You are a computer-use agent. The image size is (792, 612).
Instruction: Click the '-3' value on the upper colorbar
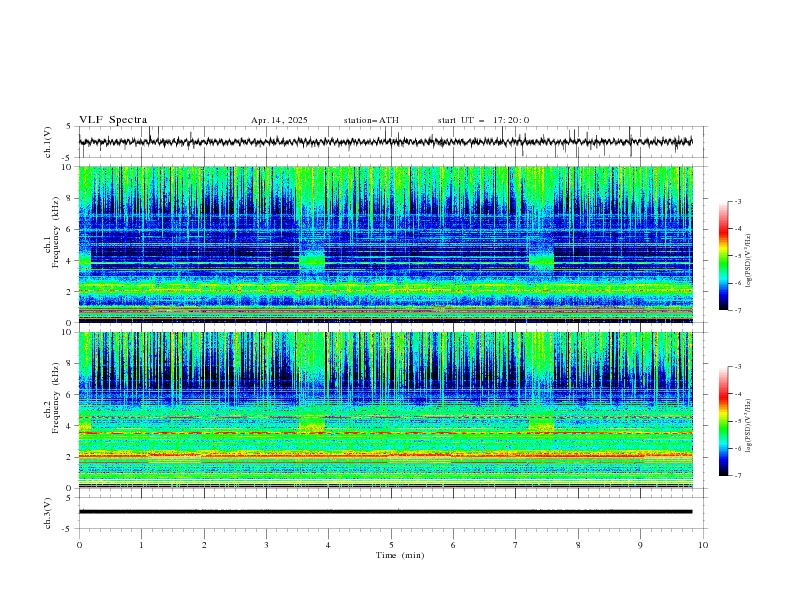(x=738, y=201)
